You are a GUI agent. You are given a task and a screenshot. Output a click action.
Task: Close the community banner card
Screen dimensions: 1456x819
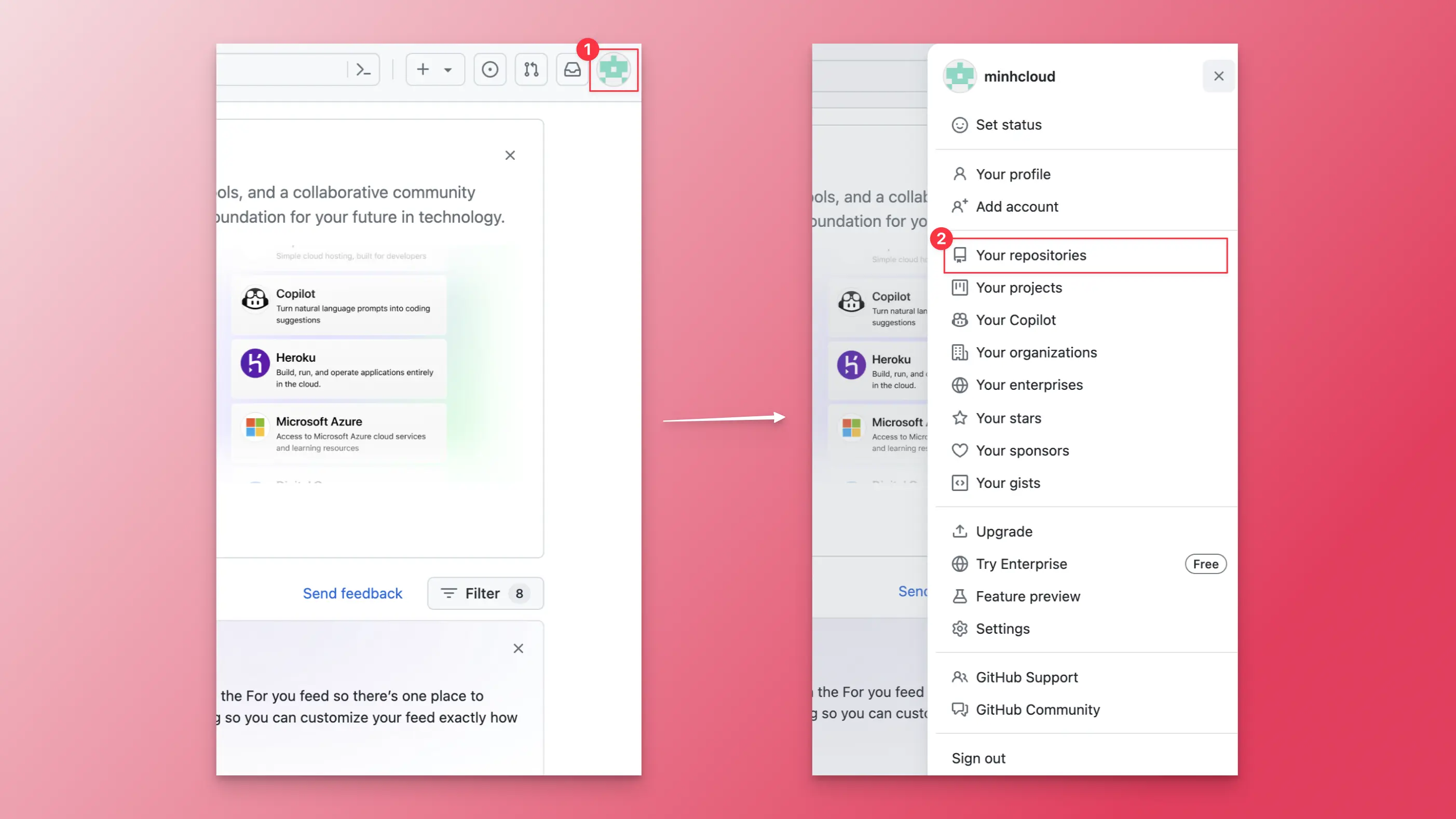tap(510, 155)
